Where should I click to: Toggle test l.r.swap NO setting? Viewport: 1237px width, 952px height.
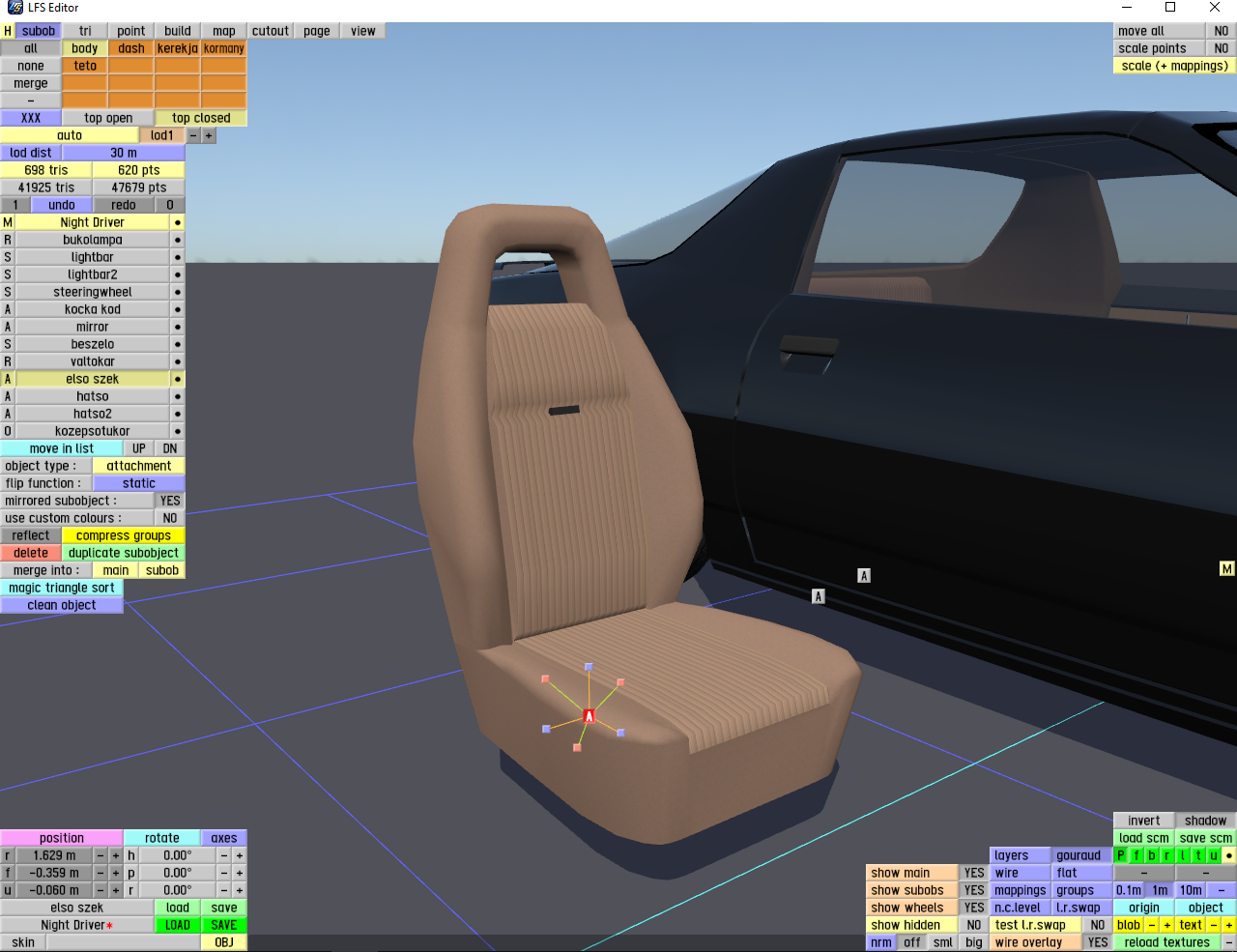tap(1098, 925)
